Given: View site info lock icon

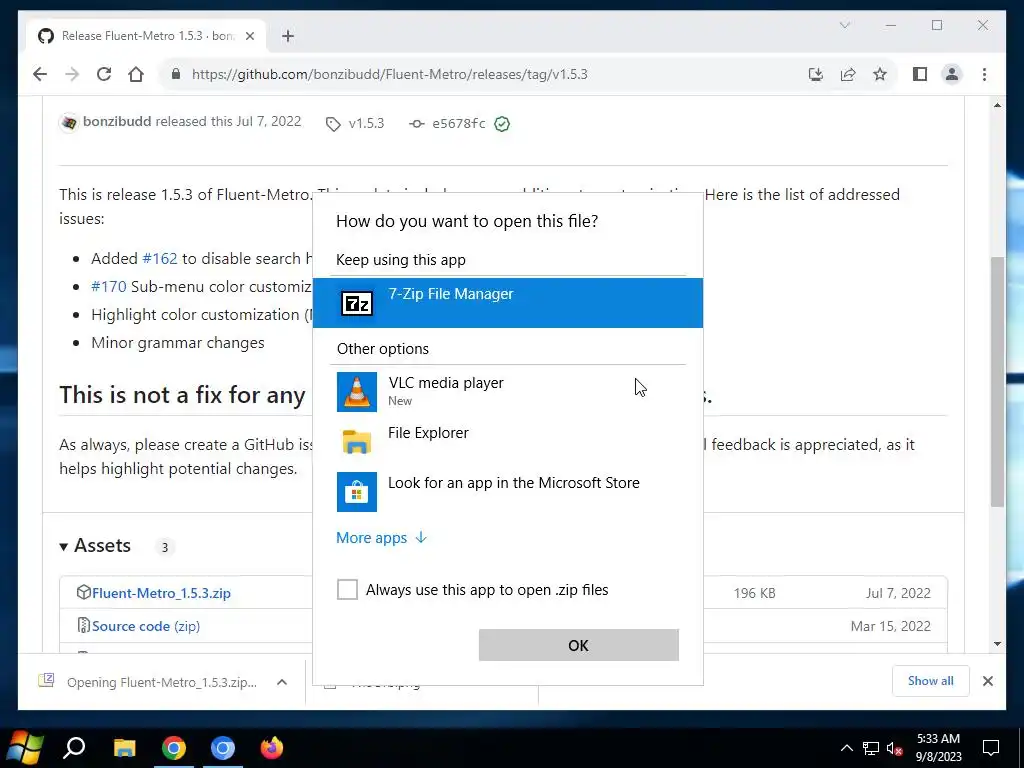Looking at the screenshot, I should coord(176,74).
